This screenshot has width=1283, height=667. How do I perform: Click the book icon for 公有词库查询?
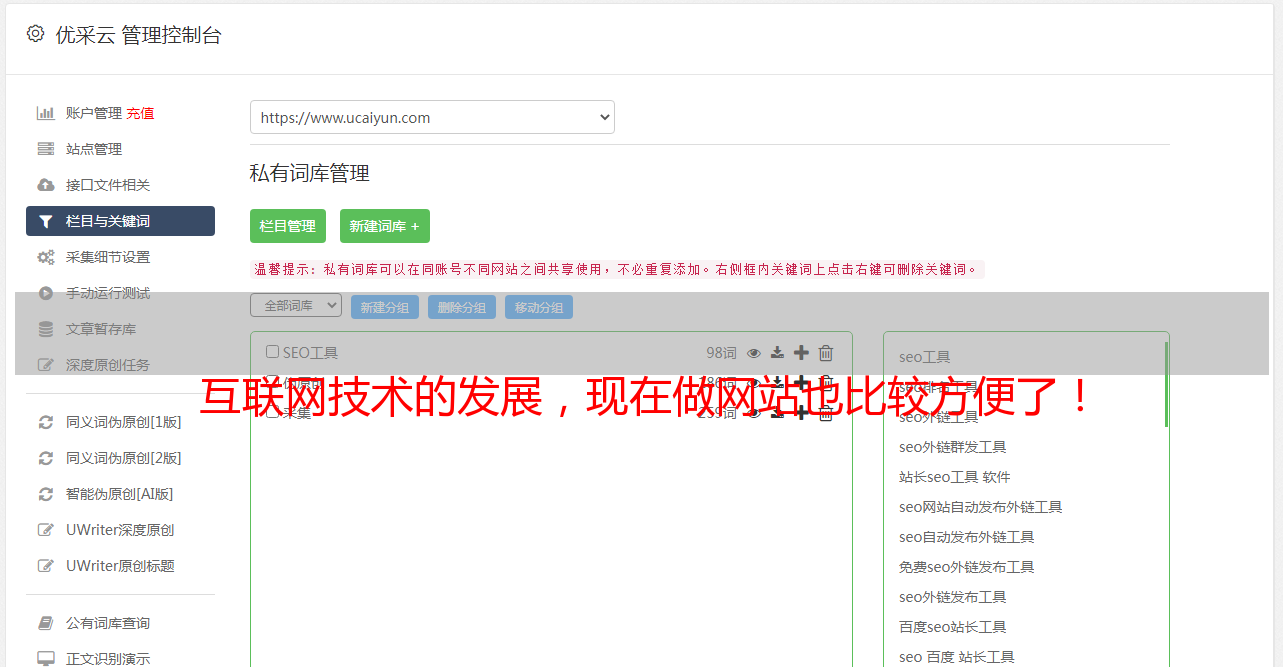click(46, 623)
